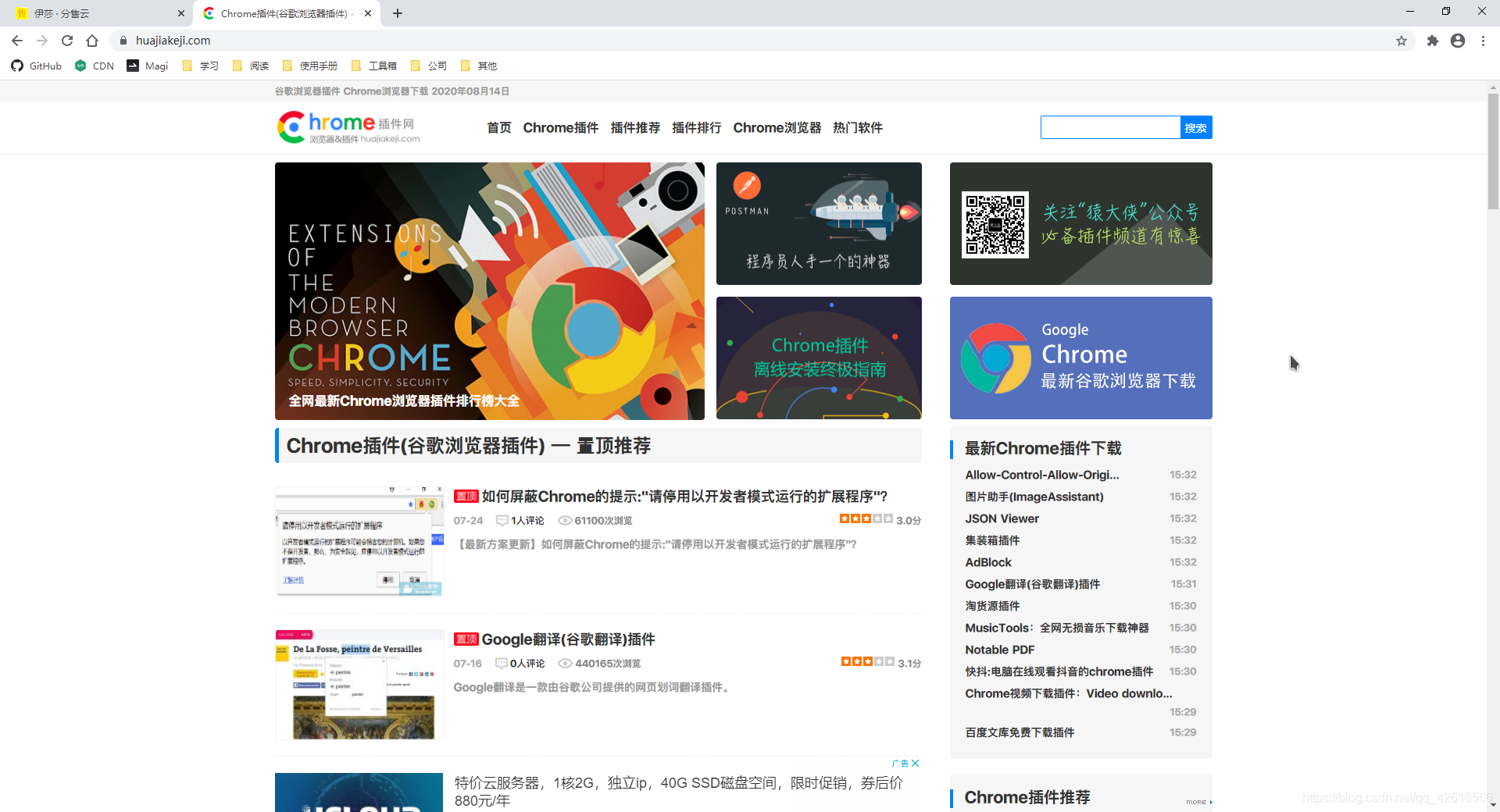
Task: Click the site padlock icon
Action: click(123, 41)
